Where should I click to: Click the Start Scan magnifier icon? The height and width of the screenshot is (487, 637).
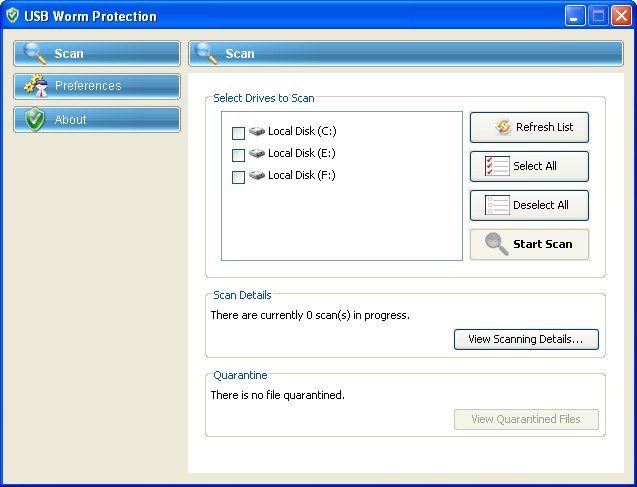496,244
